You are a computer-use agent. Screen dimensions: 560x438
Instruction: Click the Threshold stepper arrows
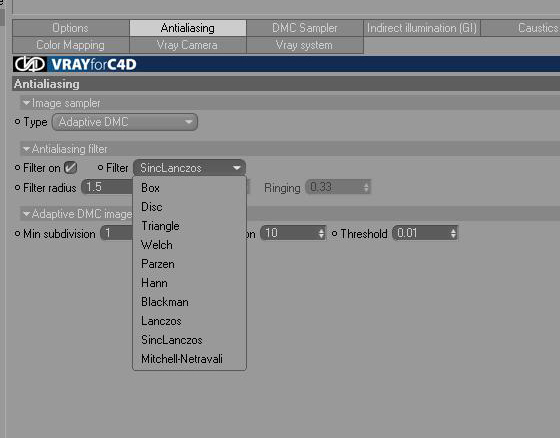(453, 233)
